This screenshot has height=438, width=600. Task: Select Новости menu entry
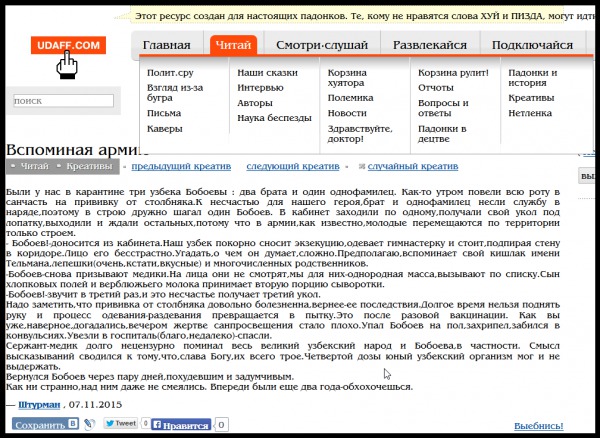347,113
